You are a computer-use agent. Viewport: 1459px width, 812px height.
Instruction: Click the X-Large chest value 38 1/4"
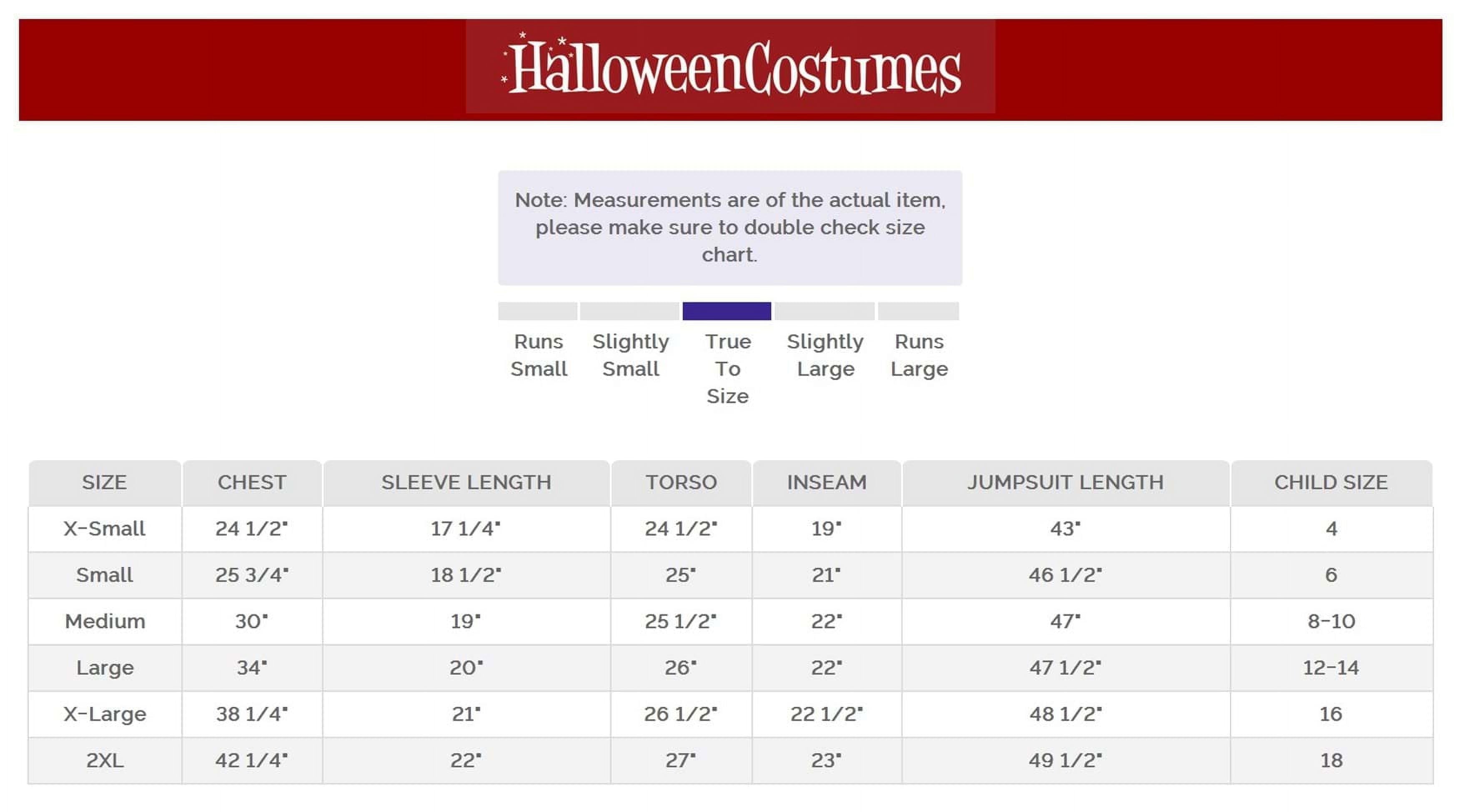(252, 714)
